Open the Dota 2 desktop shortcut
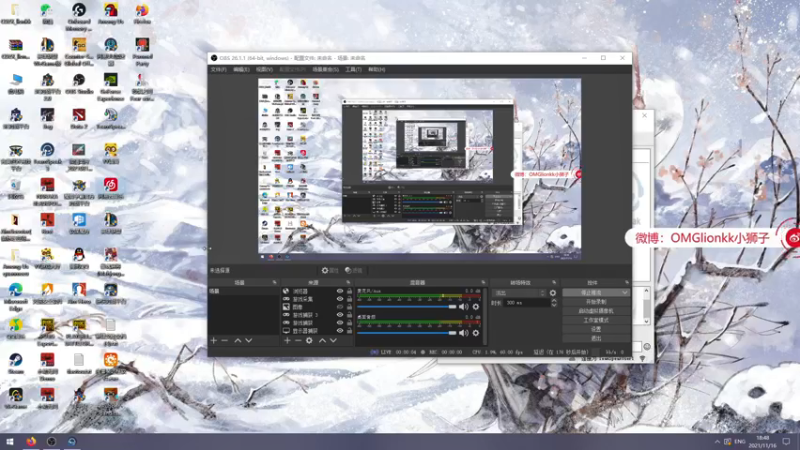 [x=79, y=118]
